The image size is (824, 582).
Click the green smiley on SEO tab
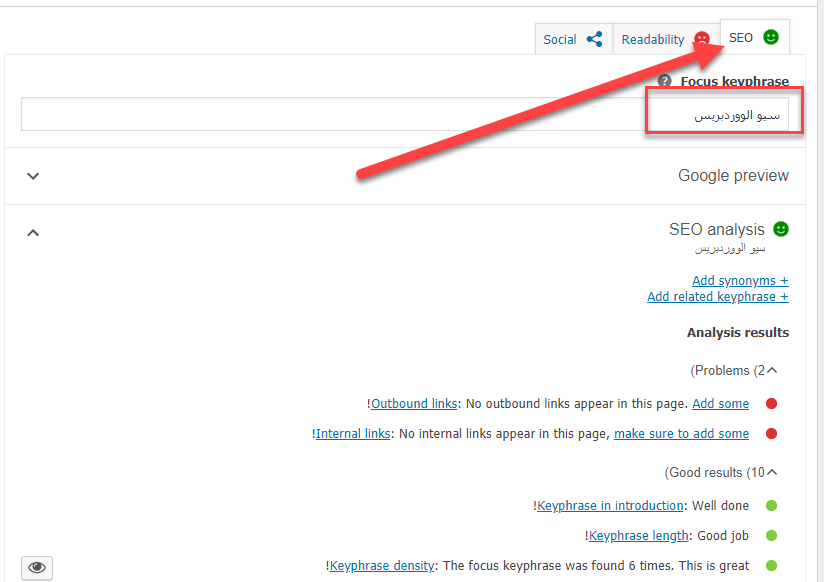coord(771,37)
